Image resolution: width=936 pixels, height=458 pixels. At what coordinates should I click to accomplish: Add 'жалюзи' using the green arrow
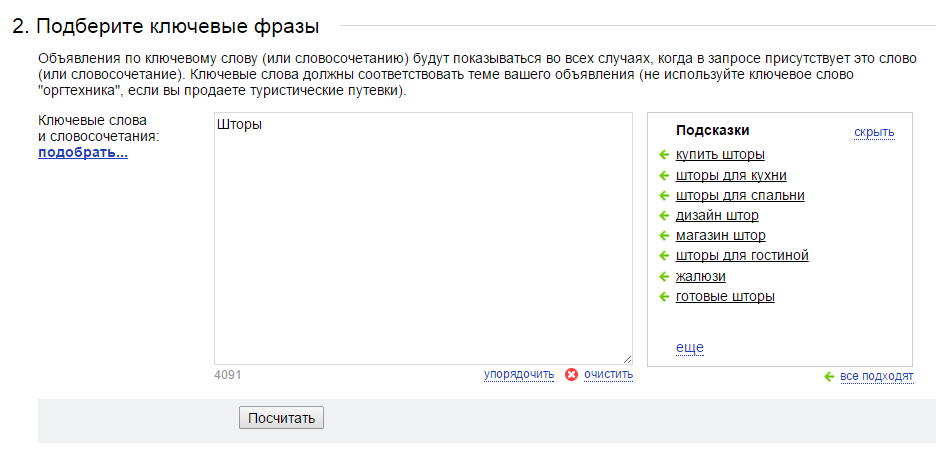pyautogui.click(x=663, y=276)
